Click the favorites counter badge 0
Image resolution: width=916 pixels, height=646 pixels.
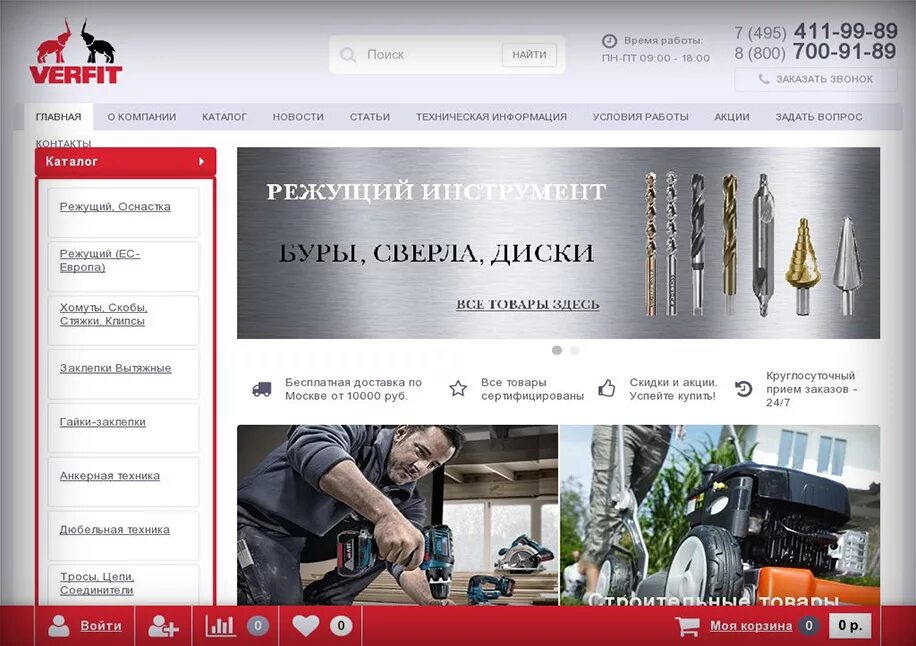point(341,626)
